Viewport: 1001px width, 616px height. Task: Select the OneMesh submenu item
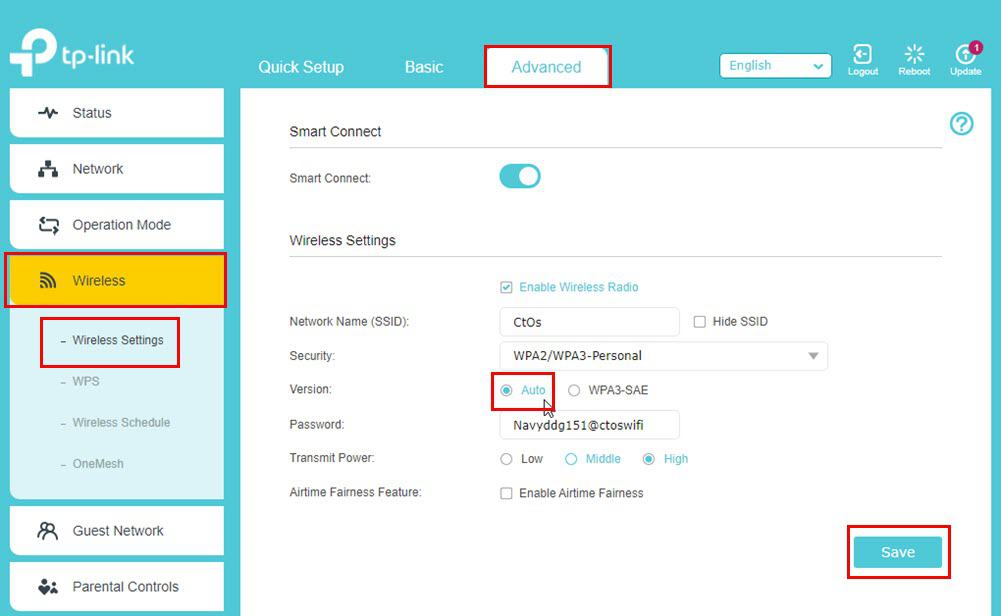(98, 464)
